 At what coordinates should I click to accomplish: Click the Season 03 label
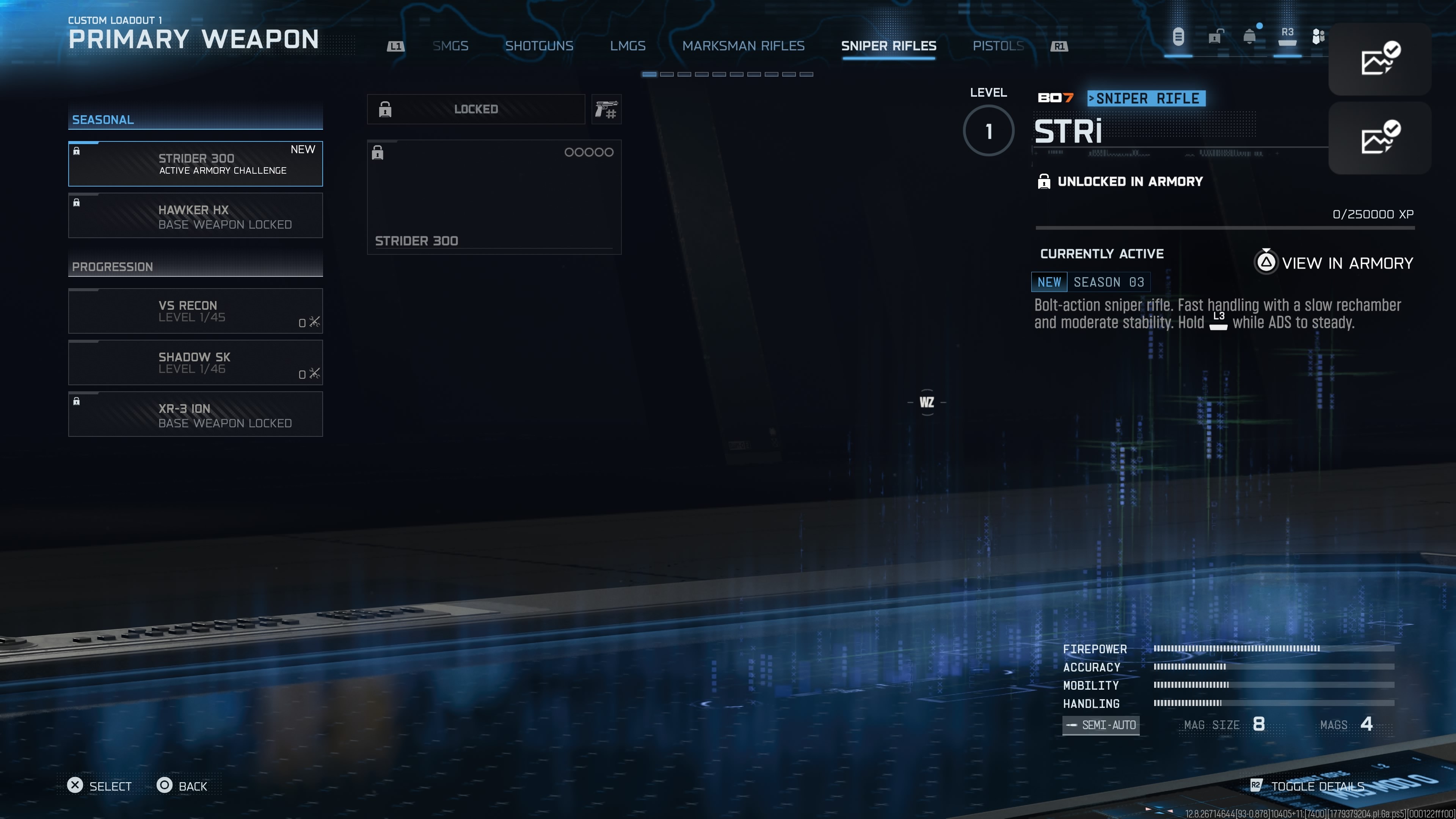coord(1109,282)
